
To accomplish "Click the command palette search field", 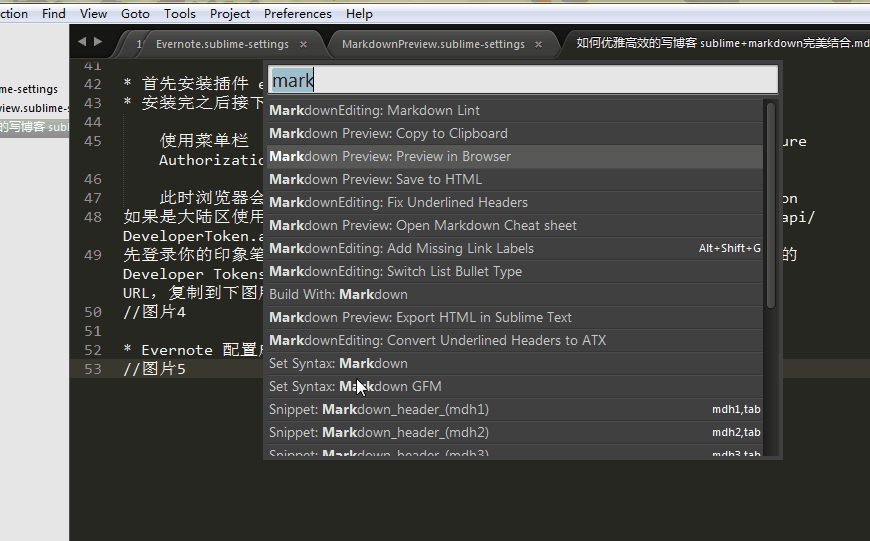I will coord(523,80).
